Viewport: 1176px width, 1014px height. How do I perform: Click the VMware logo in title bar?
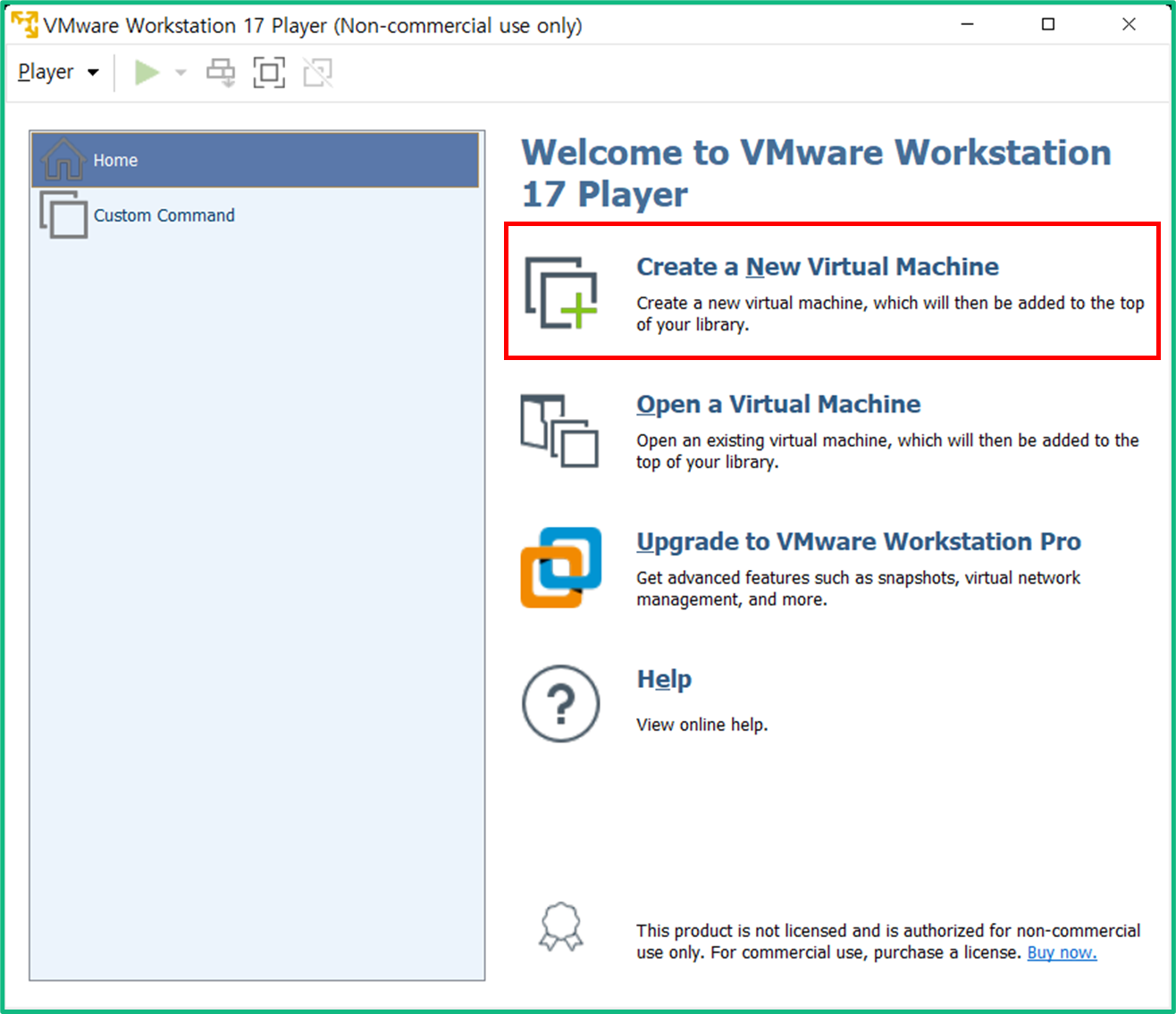tap(24, 24)
